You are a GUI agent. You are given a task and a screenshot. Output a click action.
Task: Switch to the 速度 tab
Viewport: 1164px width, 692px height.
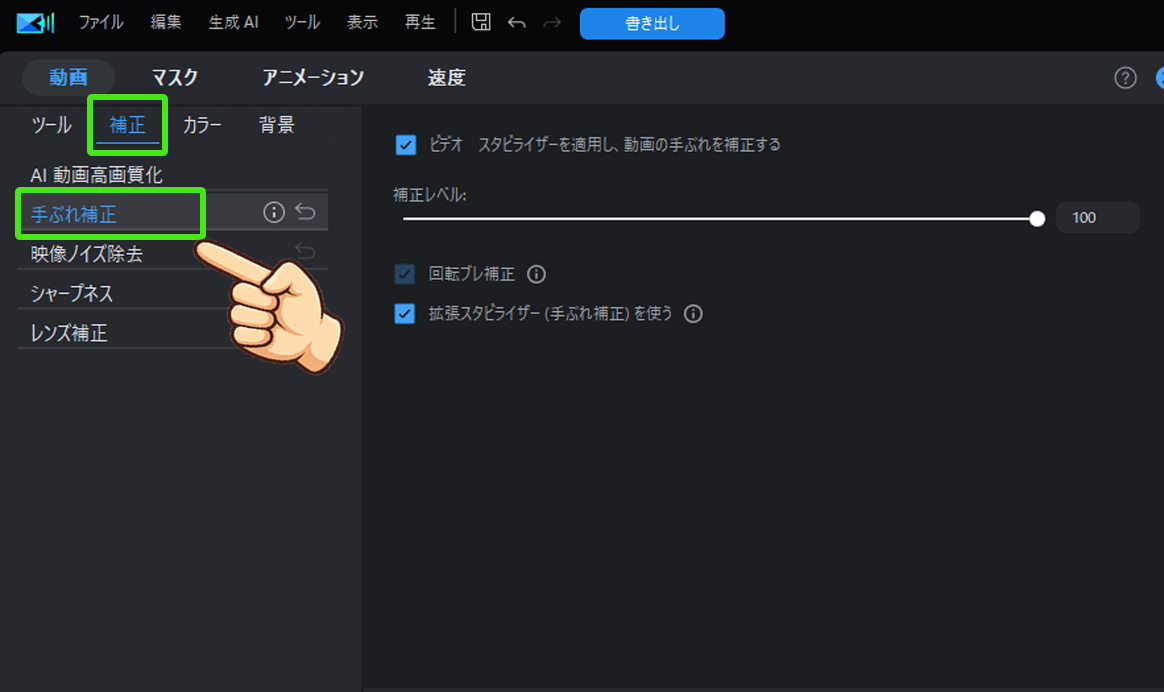pyautogui.click(x=445, y=78)
